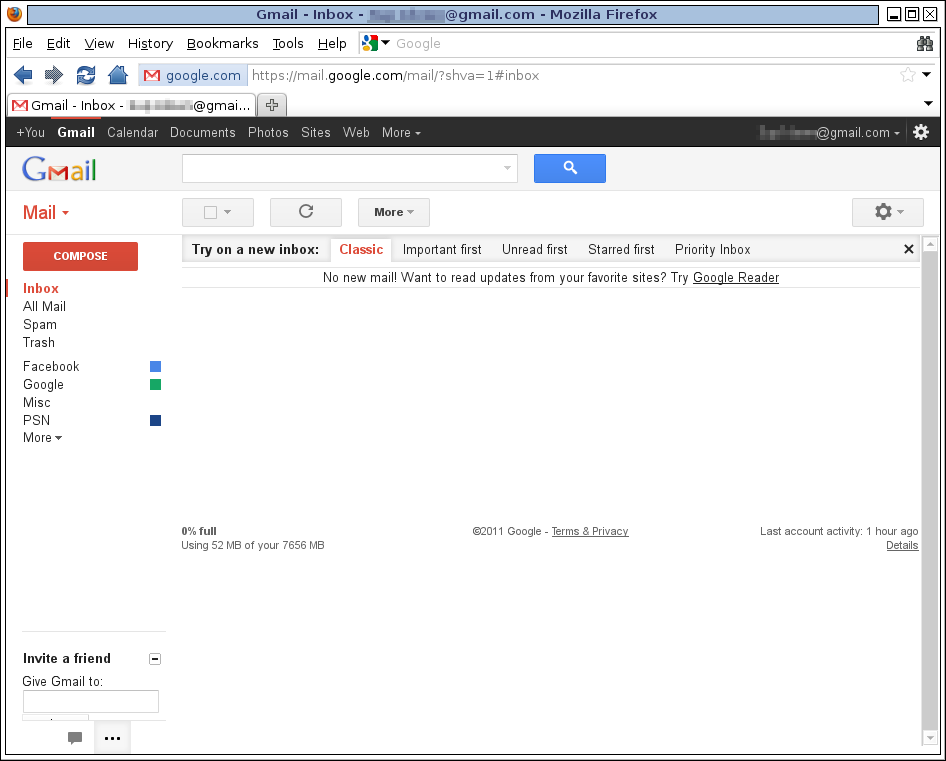Open the Spam folder

coord(40,325)
